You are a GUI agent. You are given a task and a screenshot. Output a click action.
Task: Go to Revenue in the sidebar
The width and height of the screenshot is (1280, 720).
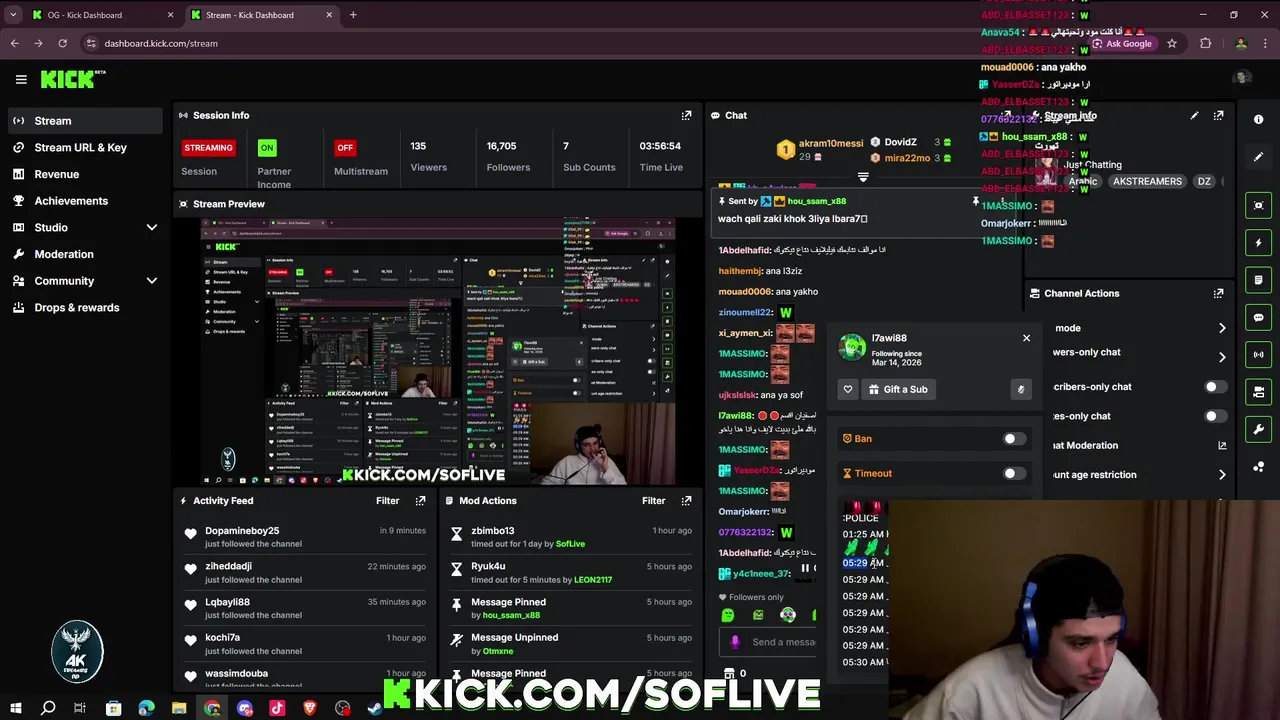pos(83,174)
